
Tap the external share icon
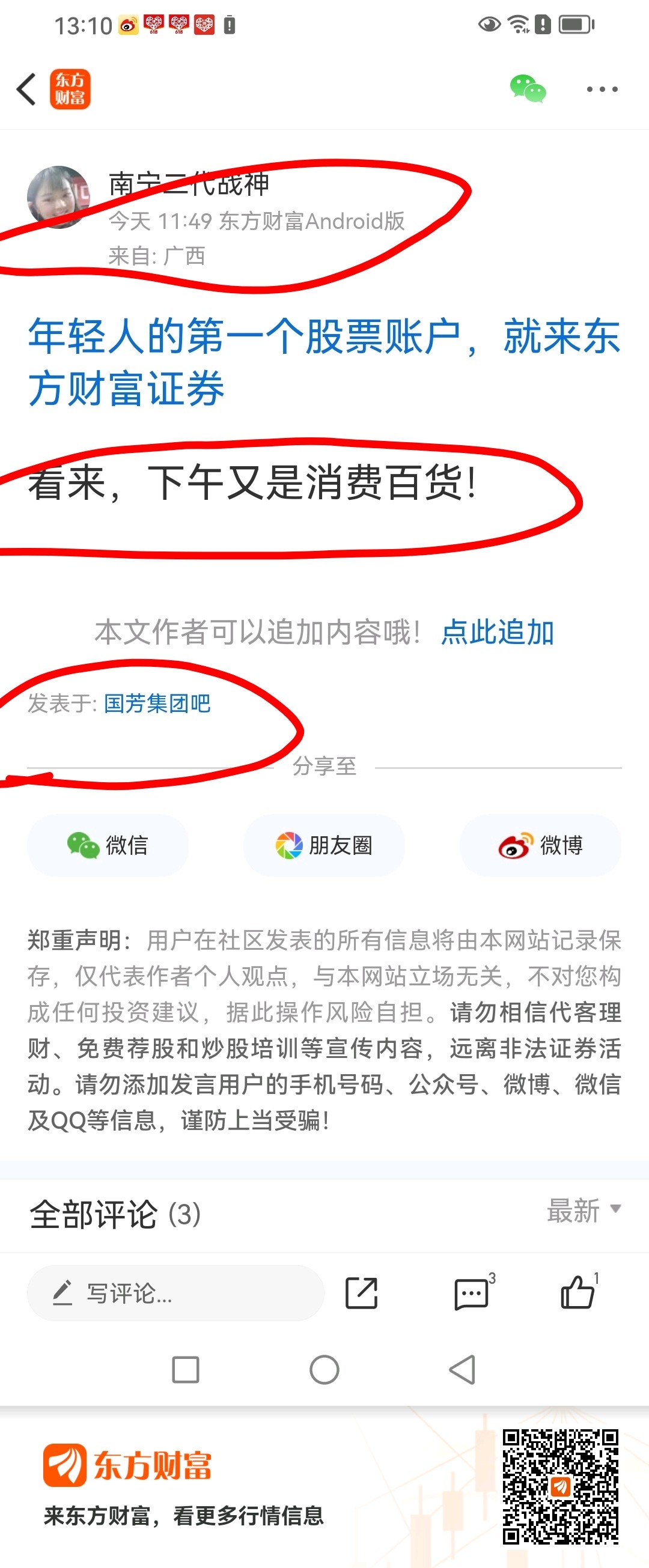(x=362, y=1293)
